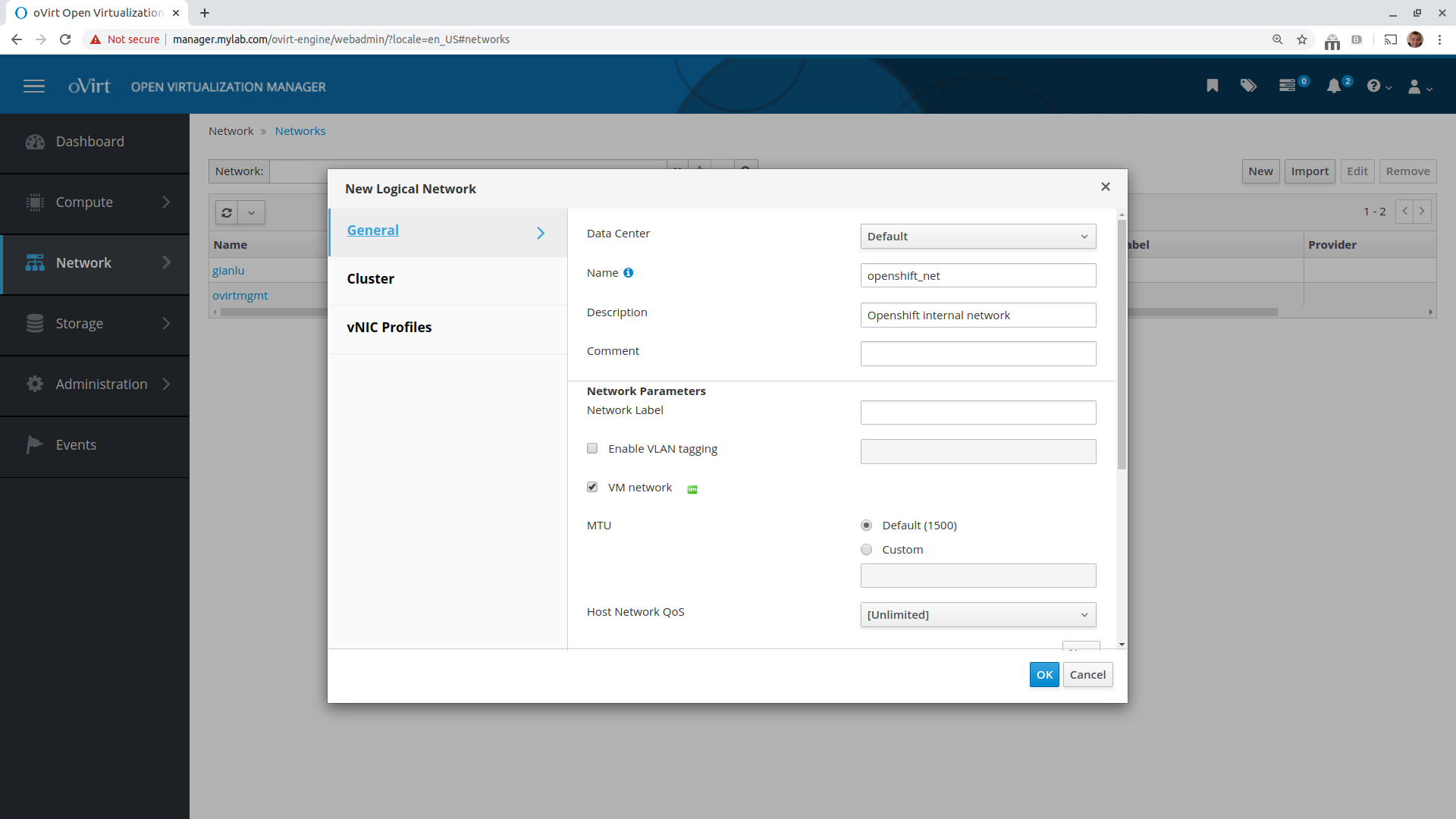Click the browser address bar URL
Image resolution: width=1456 pixels, height=819 pixels.
coord(341,39)
